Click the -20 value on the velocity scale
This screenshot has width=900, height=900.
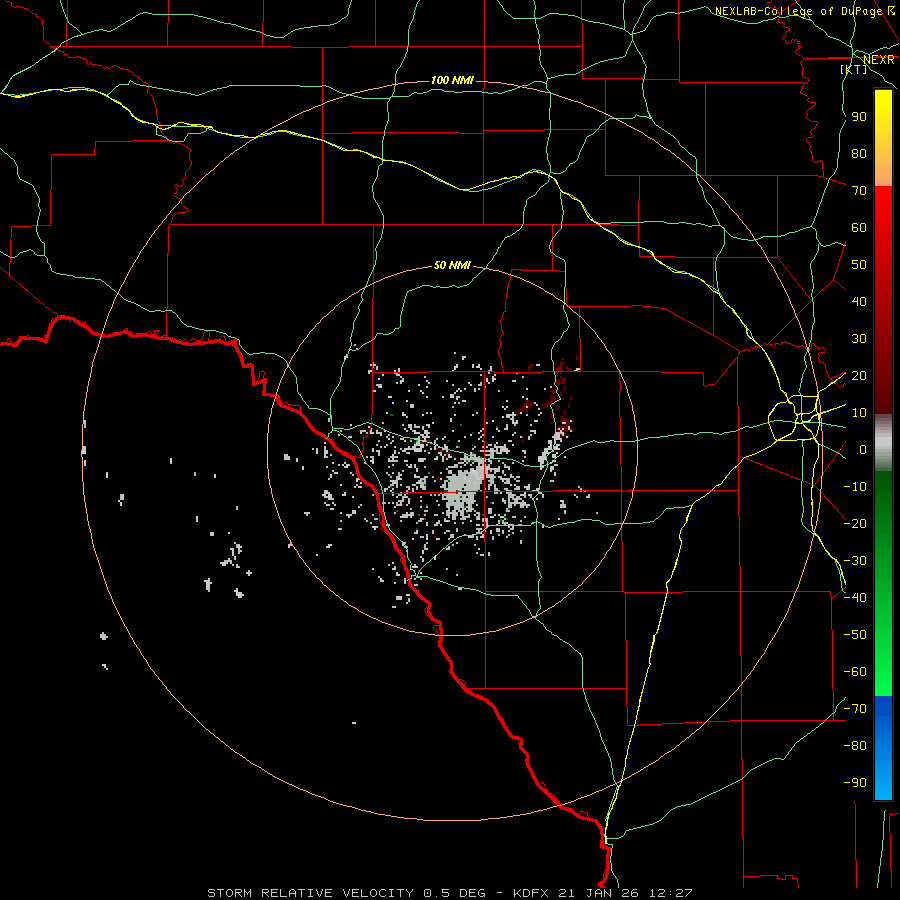pyautogui.click(x=855, y=523)
